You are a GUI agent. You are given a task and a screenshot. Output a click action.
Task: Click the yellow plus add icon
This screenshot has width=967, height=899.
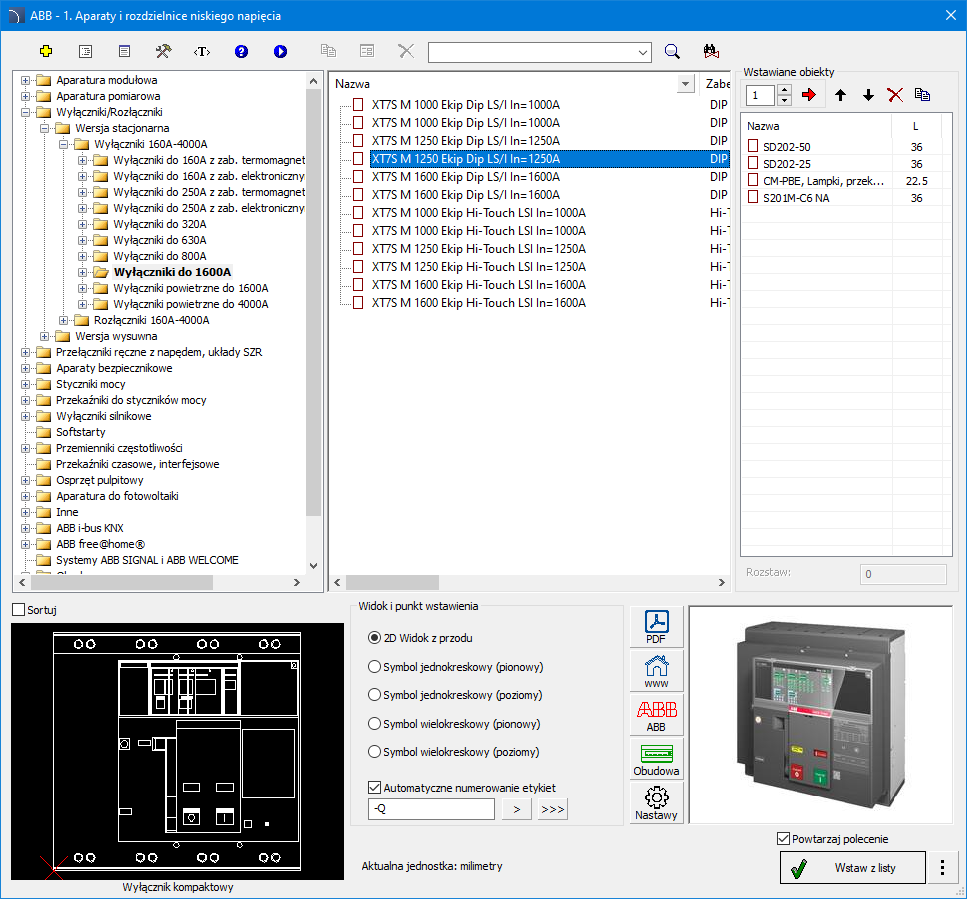point(45,51)
